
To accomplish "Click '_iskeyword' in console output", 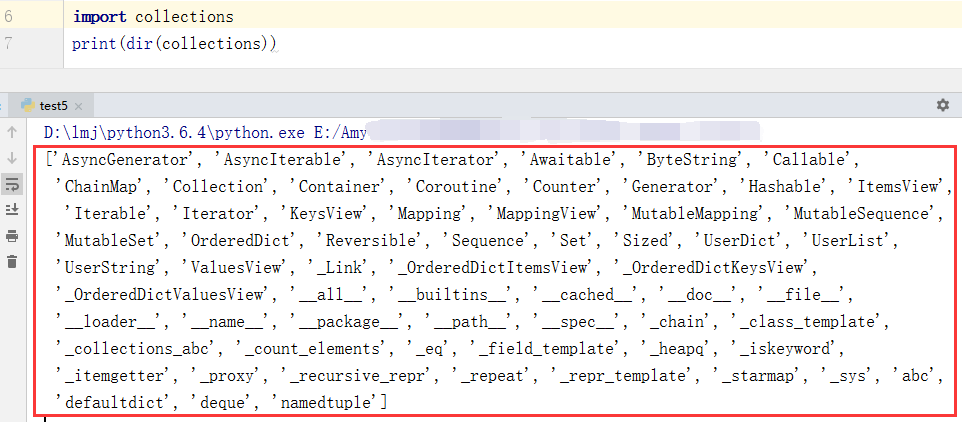I will [786, 348].
